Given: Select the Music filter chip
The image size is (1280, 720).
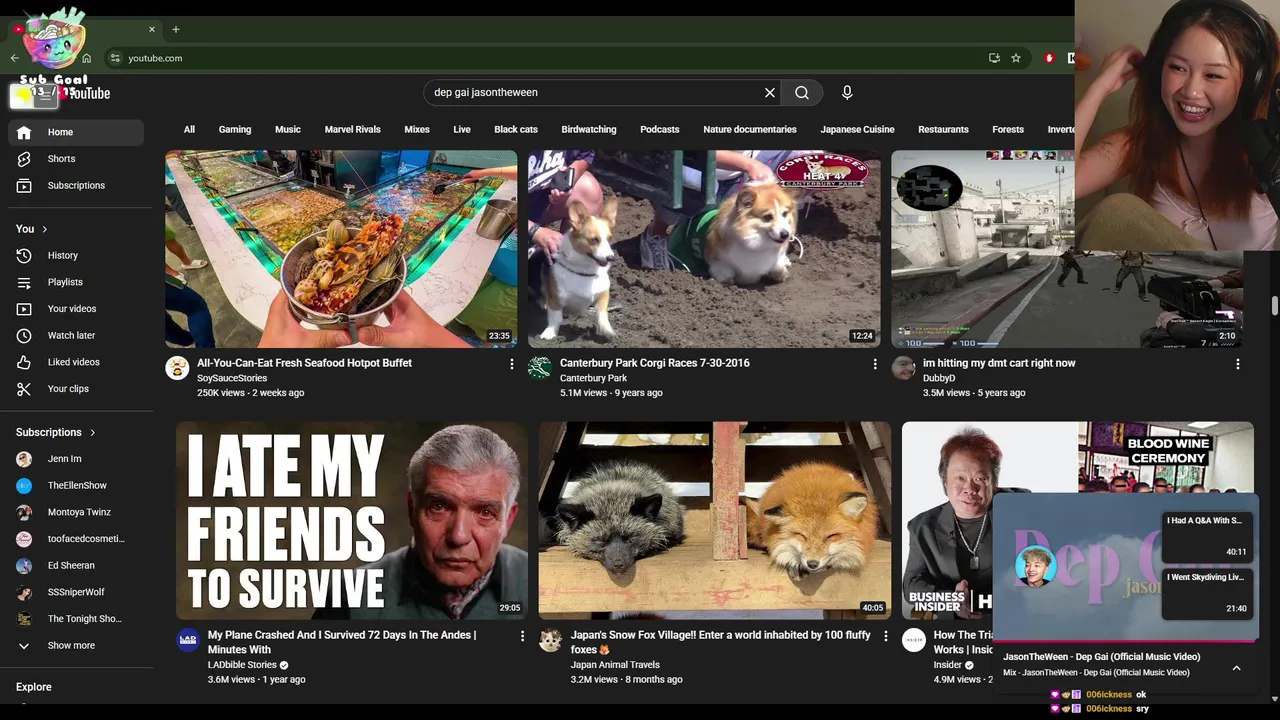Looking at the screenshot, I should (288, 129).
